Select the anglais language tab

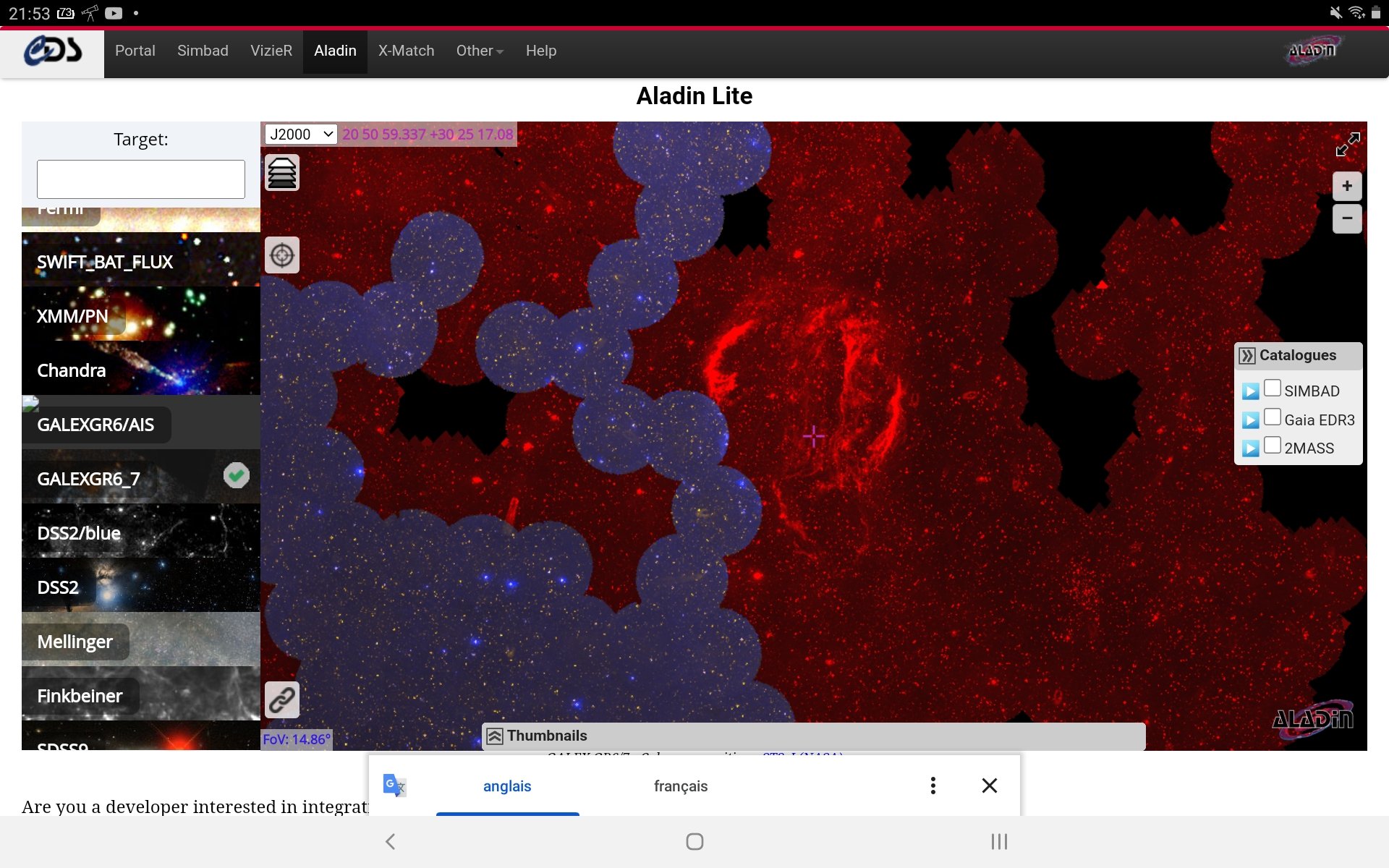click(507, 786)
